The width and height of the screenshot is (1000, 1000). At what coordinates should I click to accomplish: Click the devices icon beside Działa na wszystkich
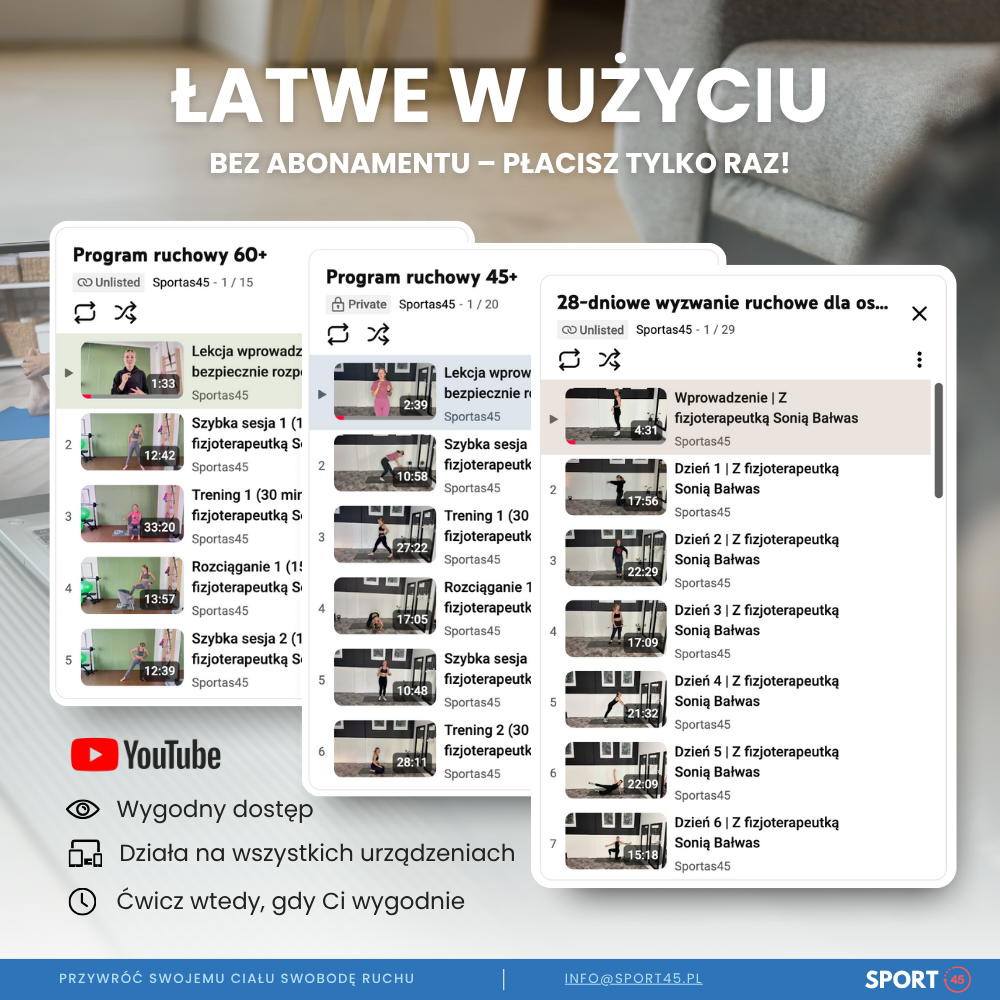85,854
